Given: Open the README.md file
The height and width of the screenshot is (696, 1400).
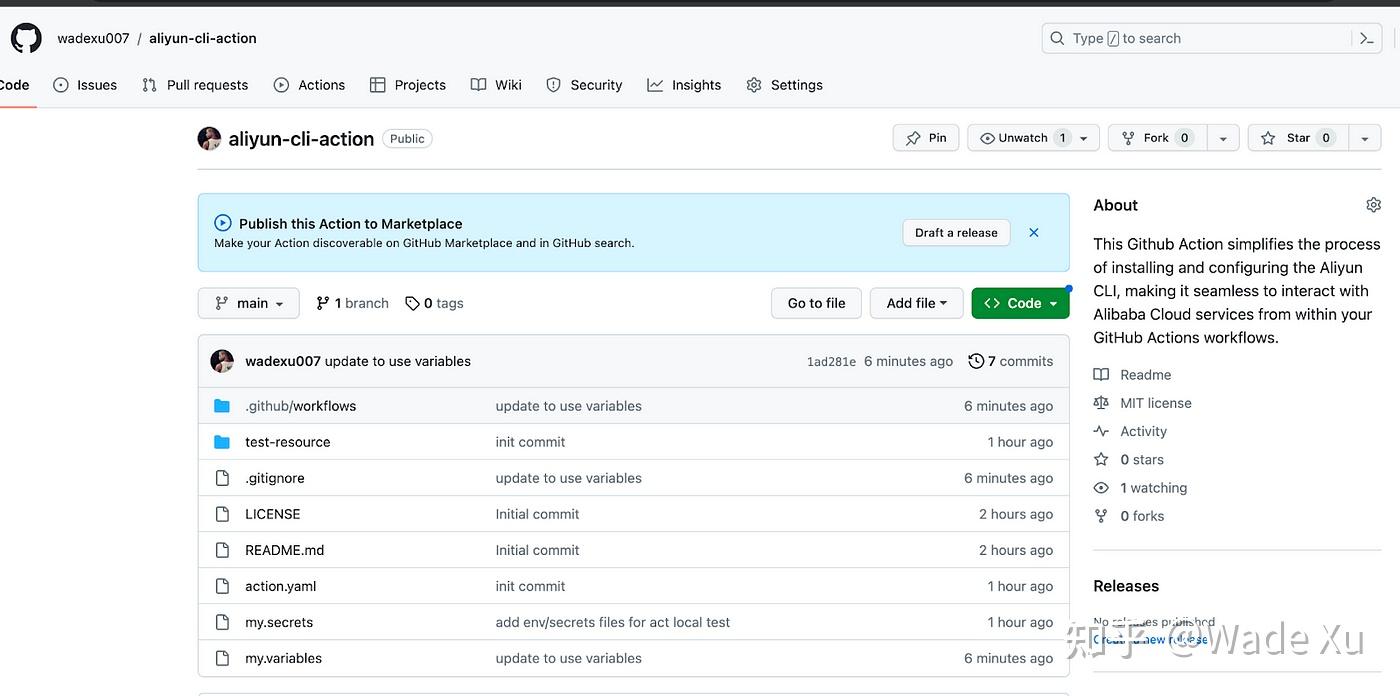Looking at the screenshot, I should [284, 549].
